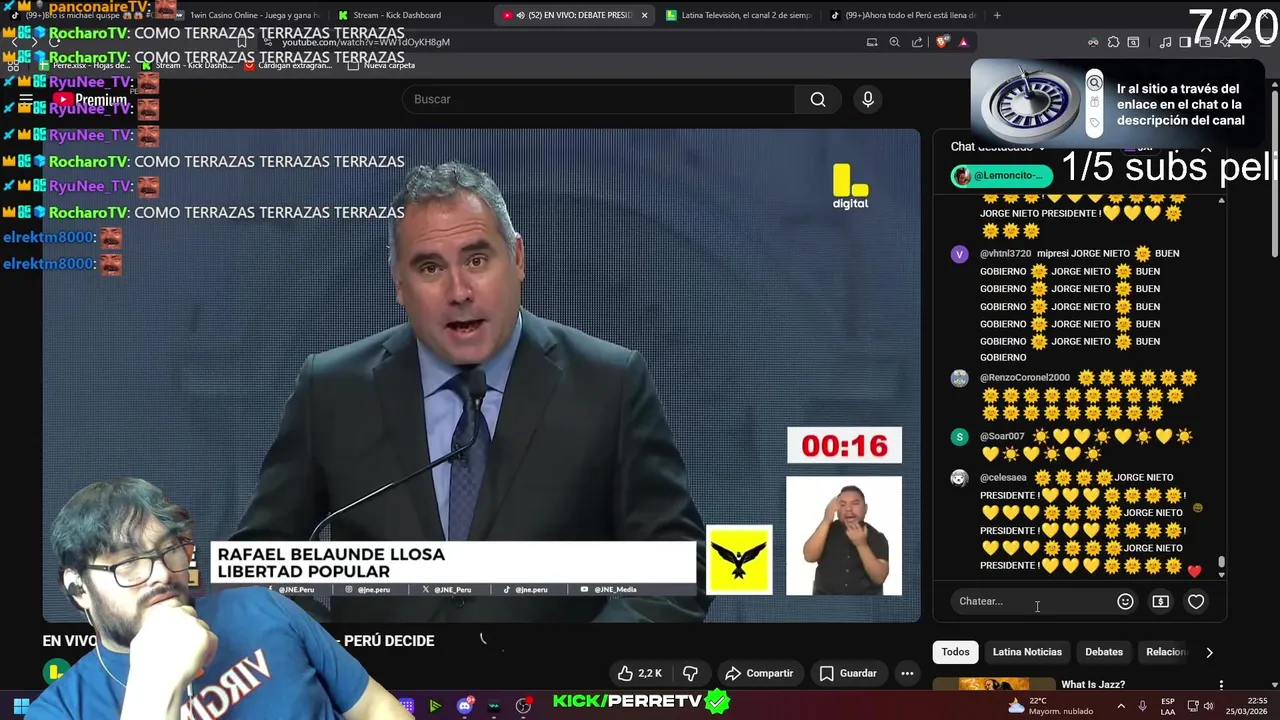Open the browser extensions puzzle icon
The height and width of the screenshot is (720, 1280).
(1113, 42)
